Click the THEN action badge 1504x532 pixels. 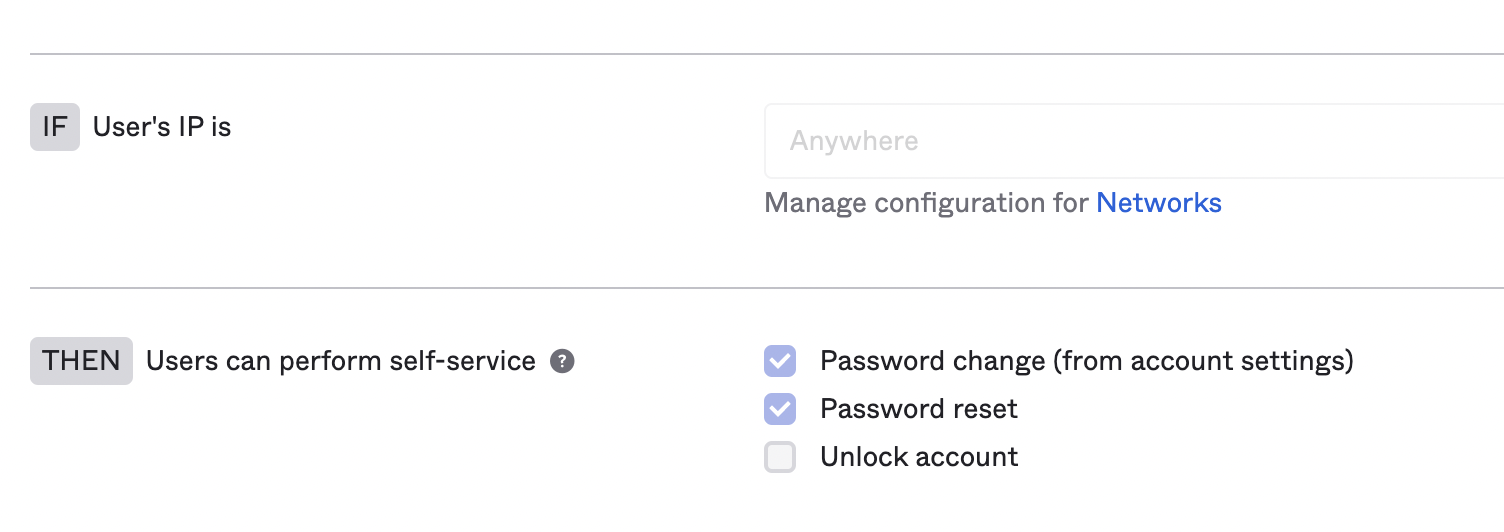tap(81, 361)
